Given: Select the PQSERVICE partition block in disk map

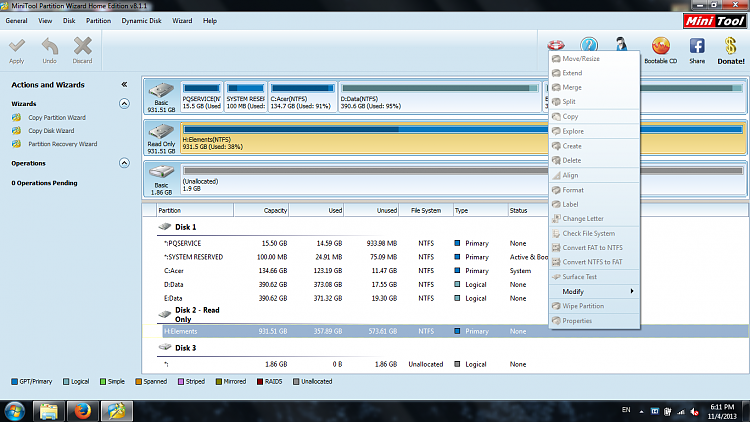Looking at the screenshot, I should pos(201,97).
